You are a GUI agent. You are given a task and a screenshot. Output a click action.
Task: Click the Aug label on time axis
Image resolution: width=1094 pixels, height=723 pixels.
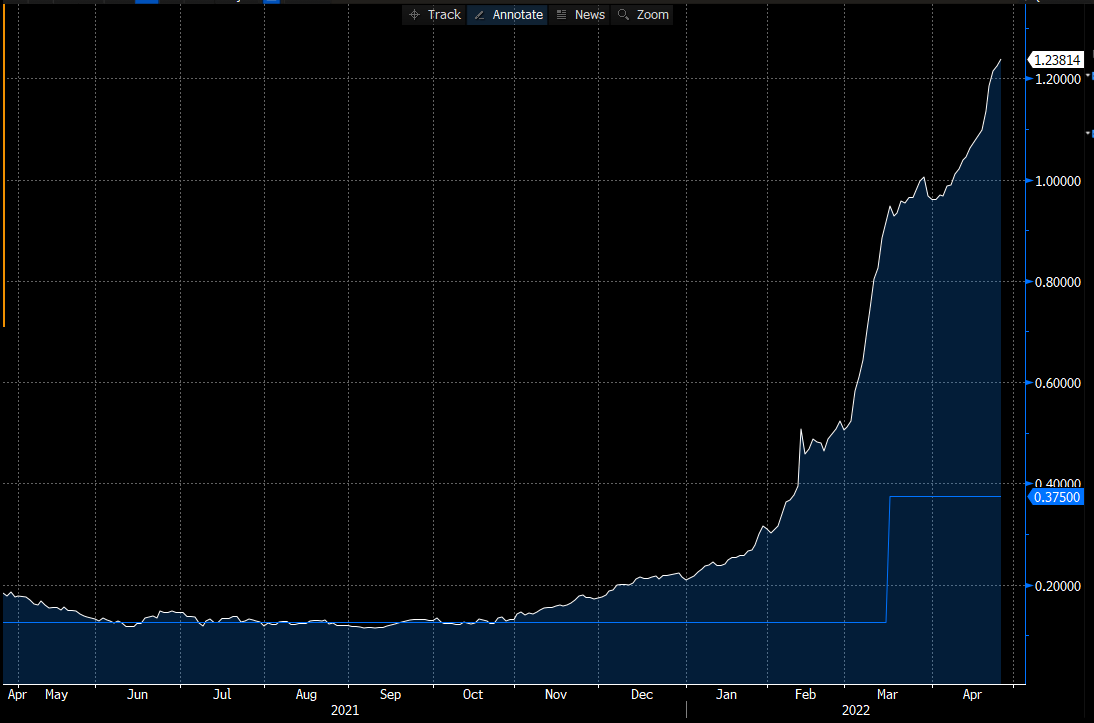(306, 694)
